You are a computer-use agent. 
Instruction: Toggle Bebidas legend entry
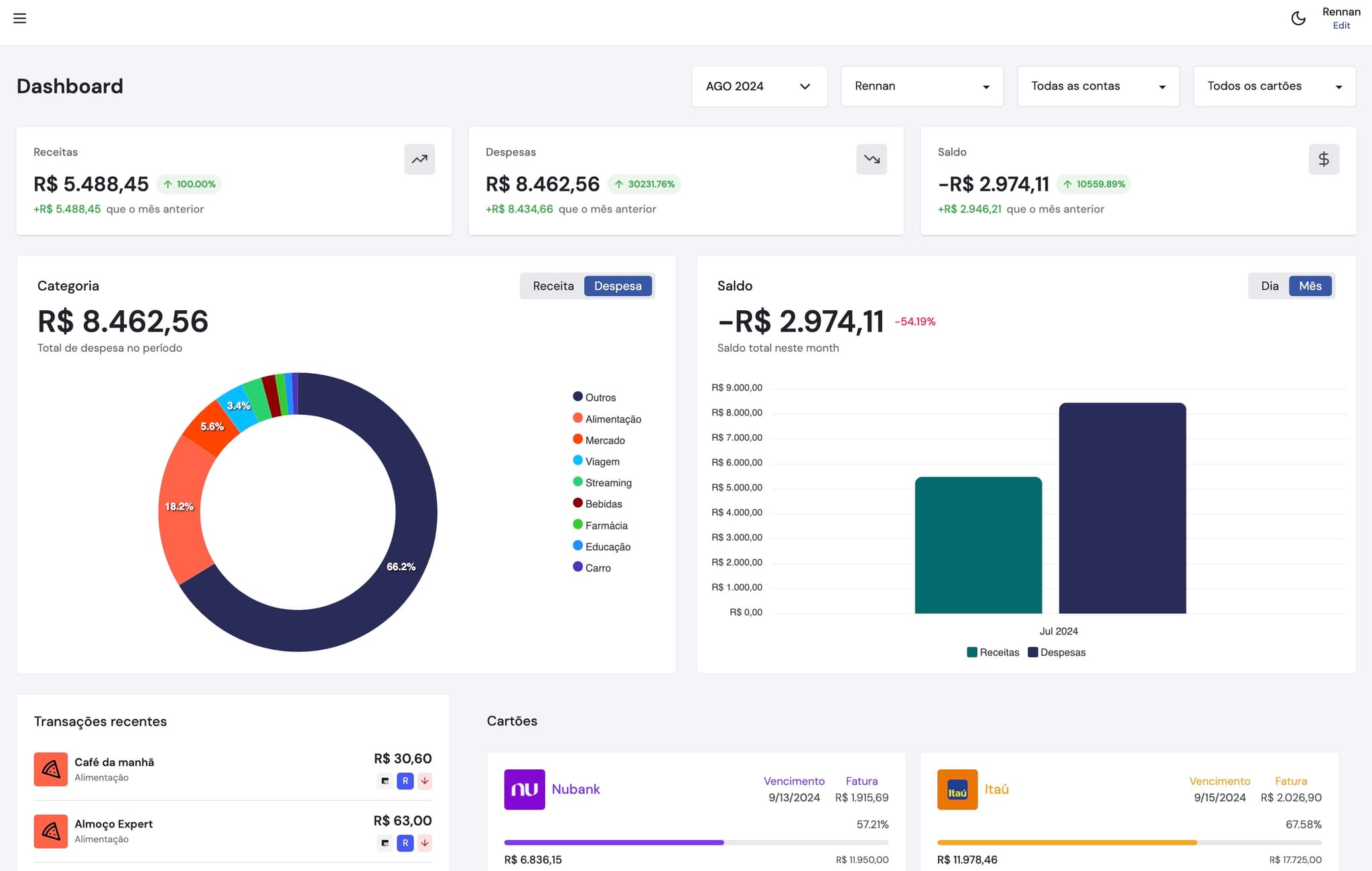[598, 504]
